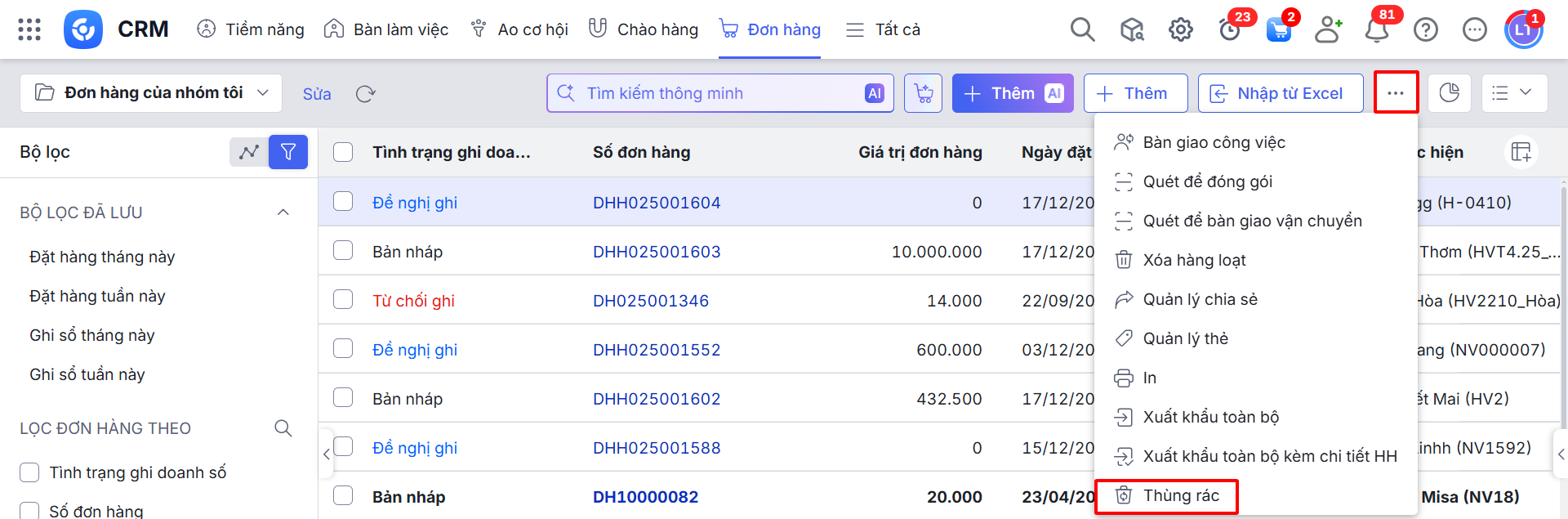Click the Tìm kiếm thông minh search field

(x=719, y=93)
